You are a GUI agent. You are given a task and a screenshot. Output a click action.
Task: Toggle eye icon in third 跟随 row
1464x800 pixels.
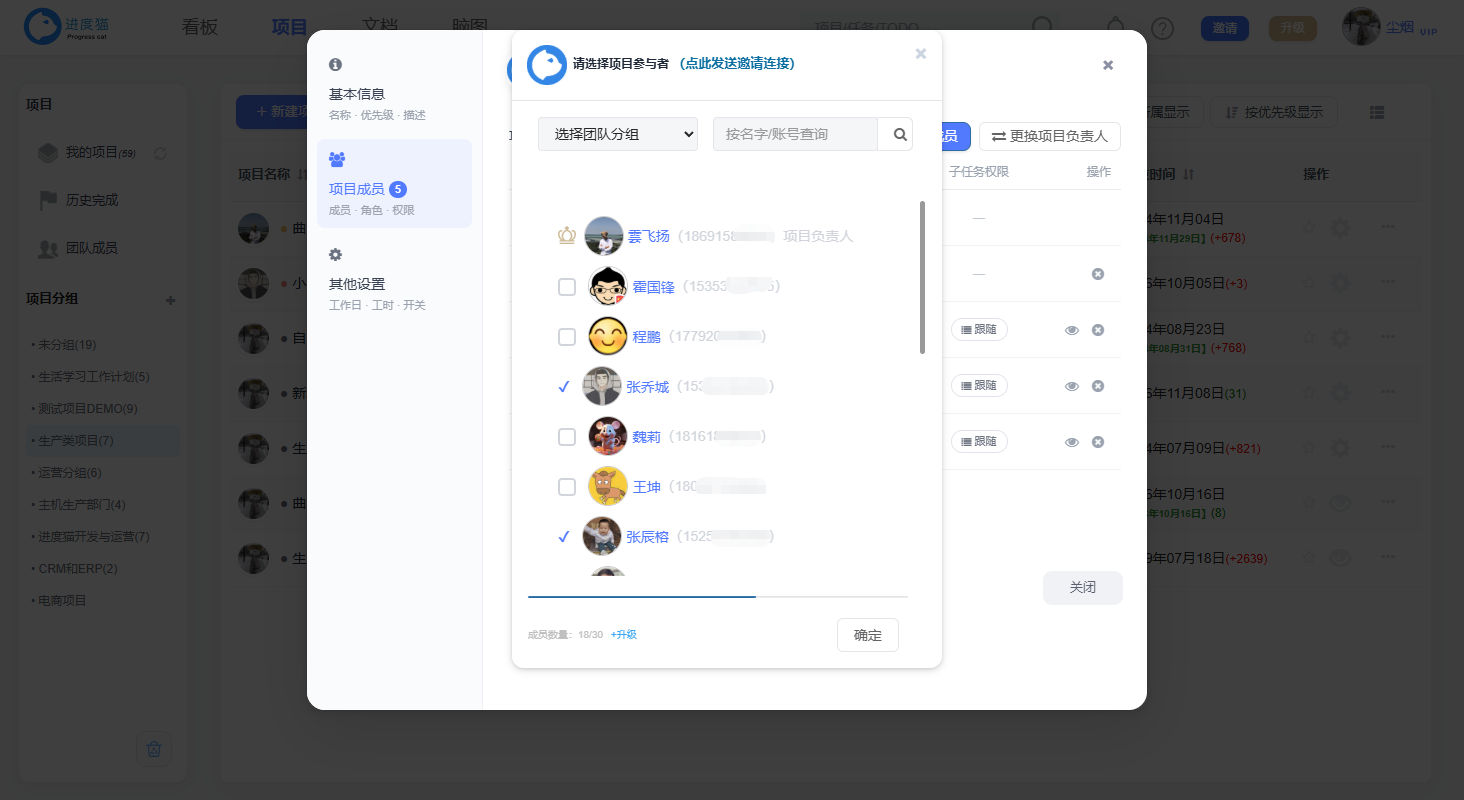pos(1072,442)
